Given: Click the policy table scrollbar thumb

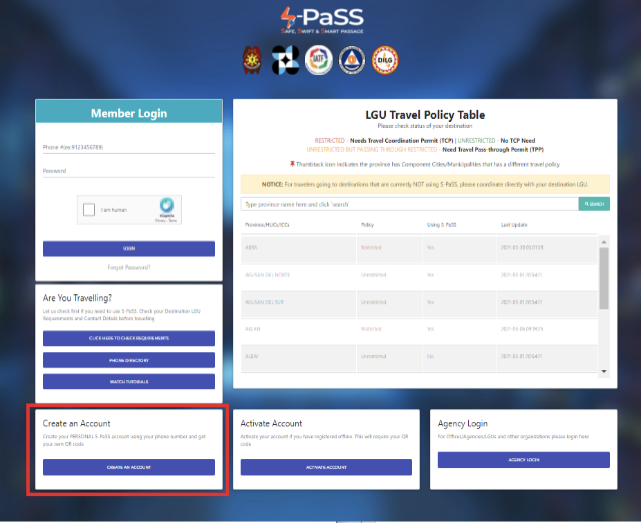Looking at the screenshot, I should pos(604,278).
